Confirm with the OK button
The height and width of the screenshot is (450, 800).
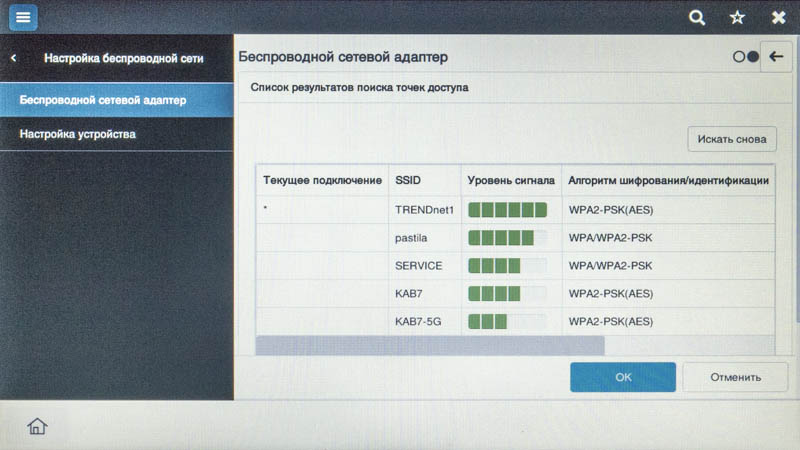click(623, 377)
